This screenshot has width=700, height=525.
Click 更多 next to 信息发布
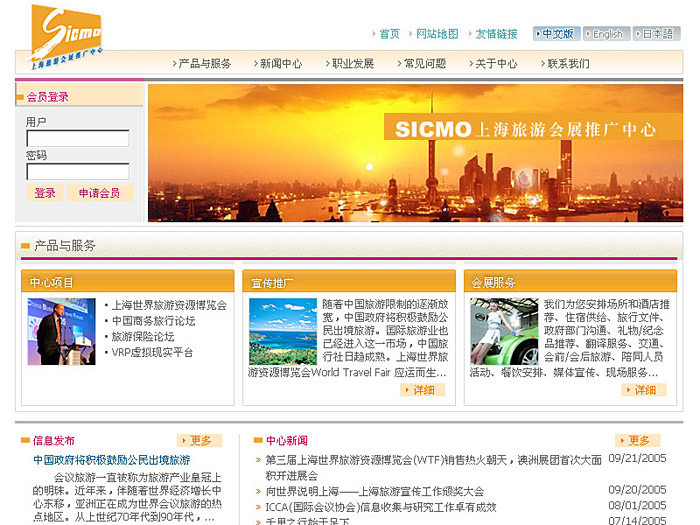199,441
